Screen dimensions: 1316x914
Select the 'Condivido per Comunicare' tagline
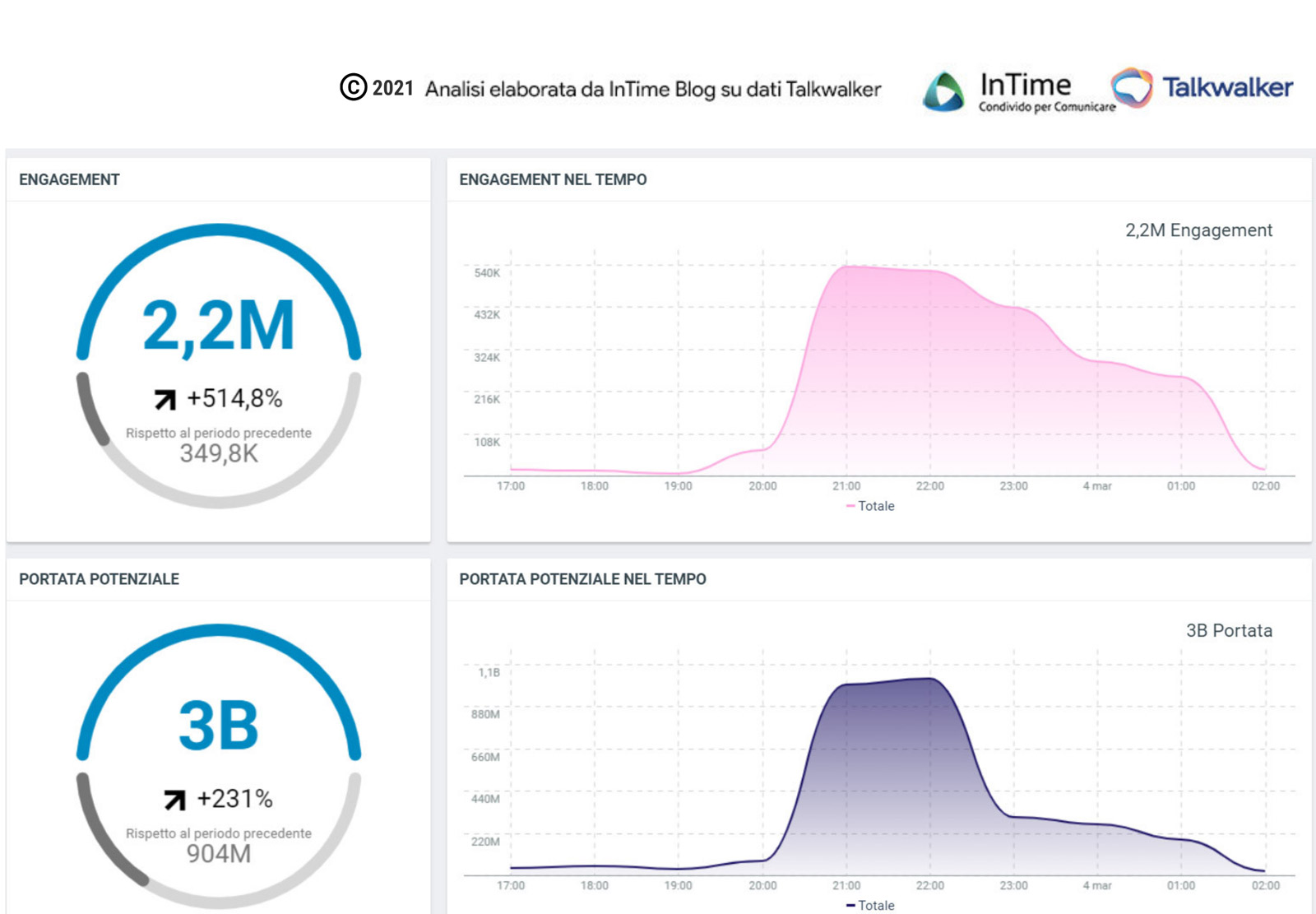click(1047, 107)
